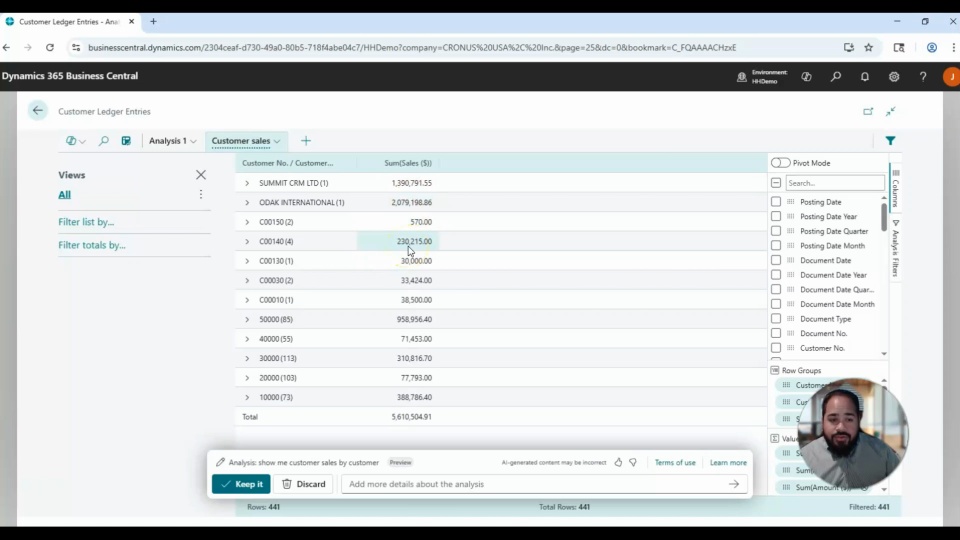The image size is (960, 540).
Task: Check the Customer No. column
Action: click(x=776, y=348)
